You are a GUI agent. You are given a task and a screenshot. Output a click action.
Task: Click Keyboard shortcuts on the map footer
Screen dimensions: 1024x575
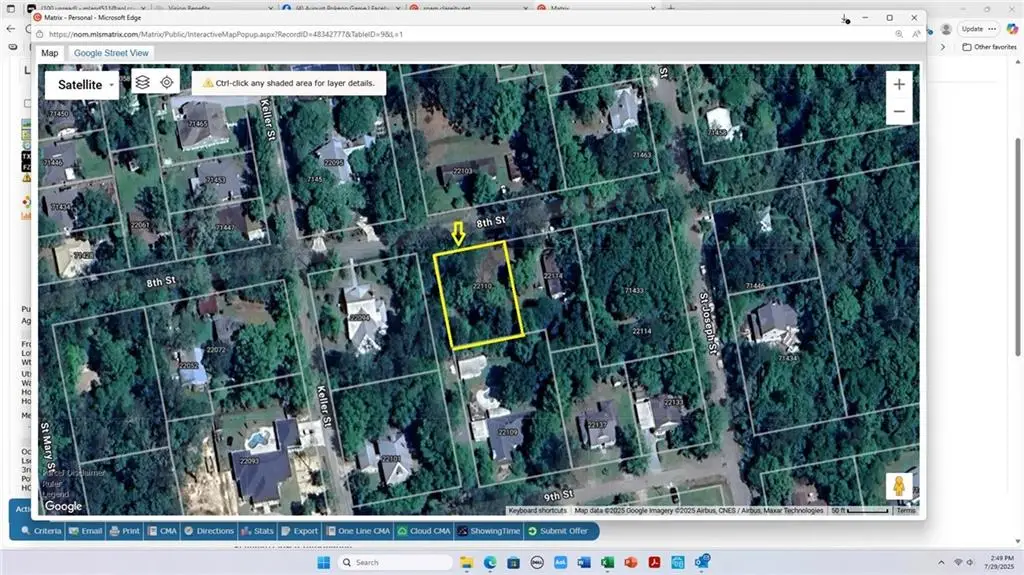[x=537, y=510]
